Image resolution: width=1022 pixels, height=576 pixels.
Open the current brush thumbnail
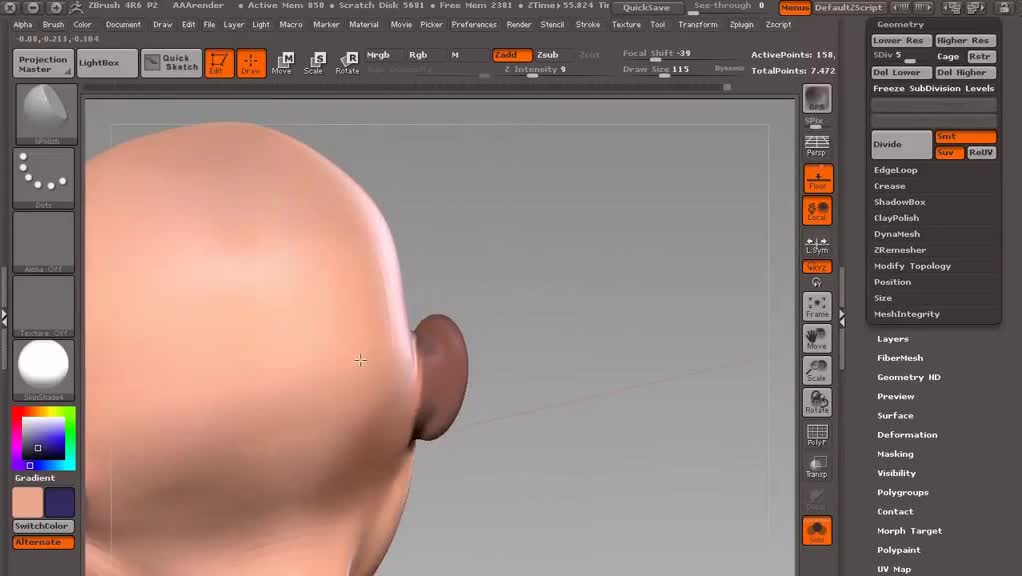(46, 115)
